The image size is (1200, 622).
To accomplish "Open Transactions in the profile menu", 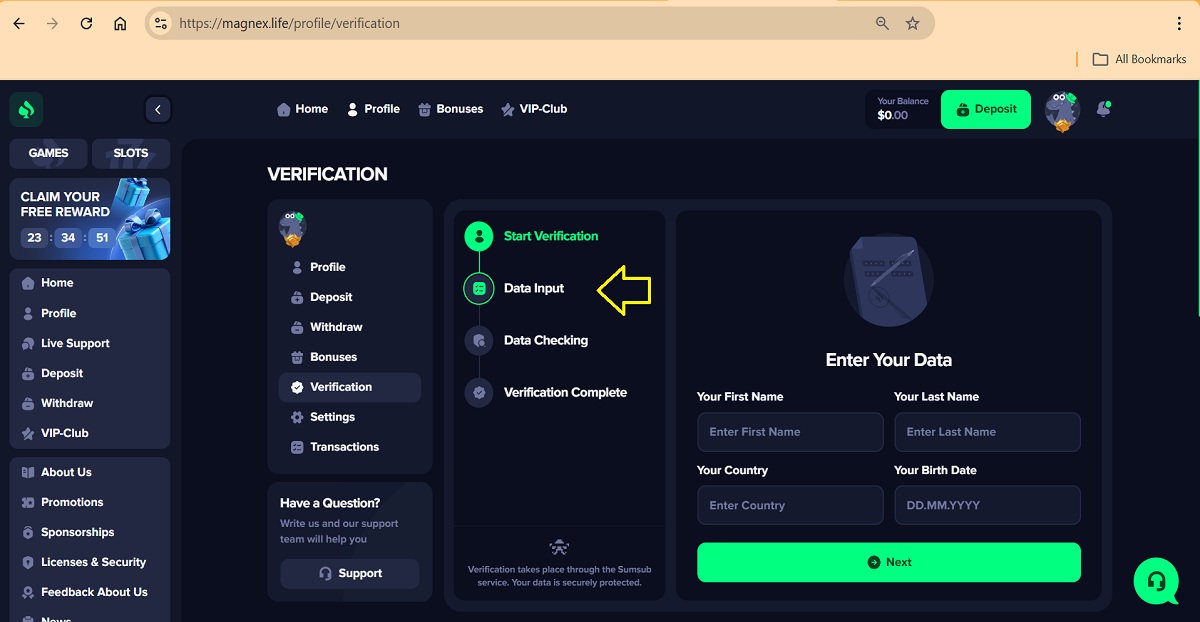I will pyautogui.click(x=344, y=447).
